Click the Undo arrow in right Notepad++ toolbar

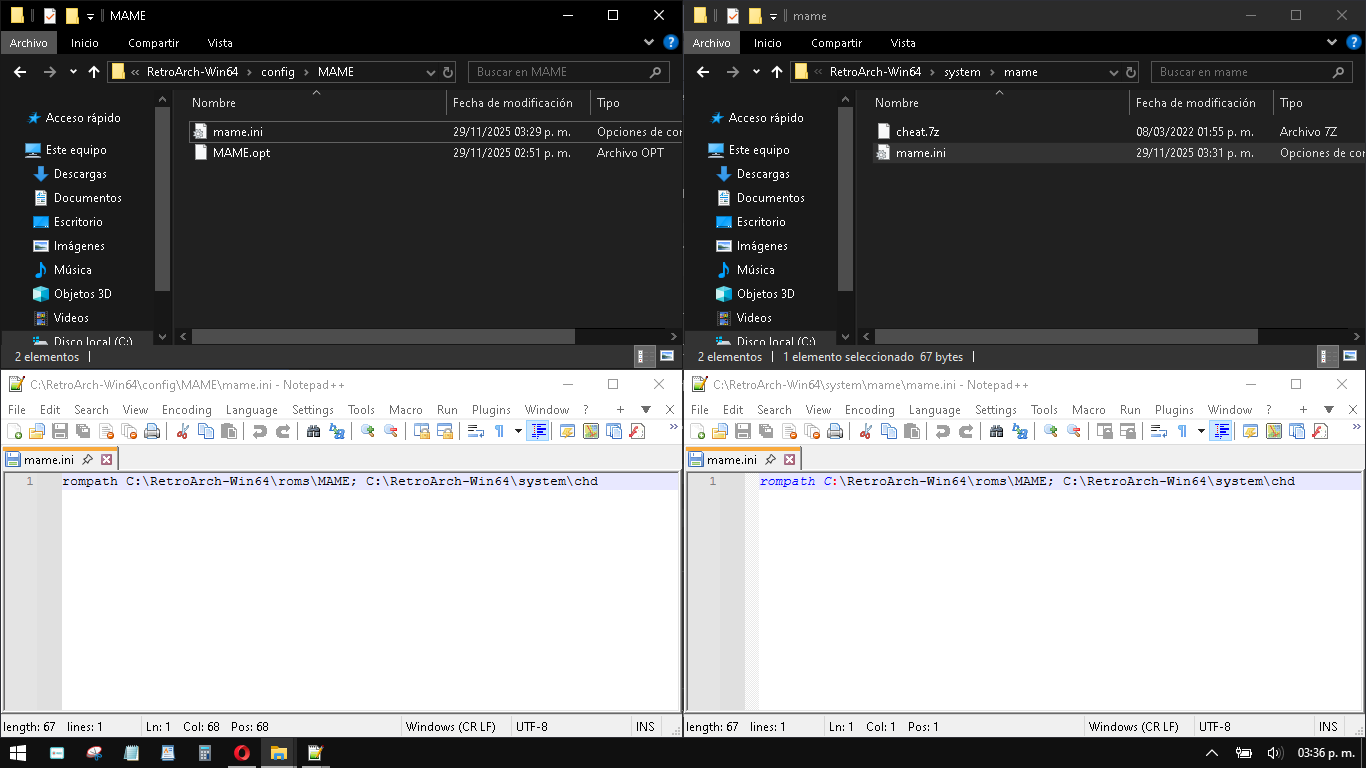point(943,431)
